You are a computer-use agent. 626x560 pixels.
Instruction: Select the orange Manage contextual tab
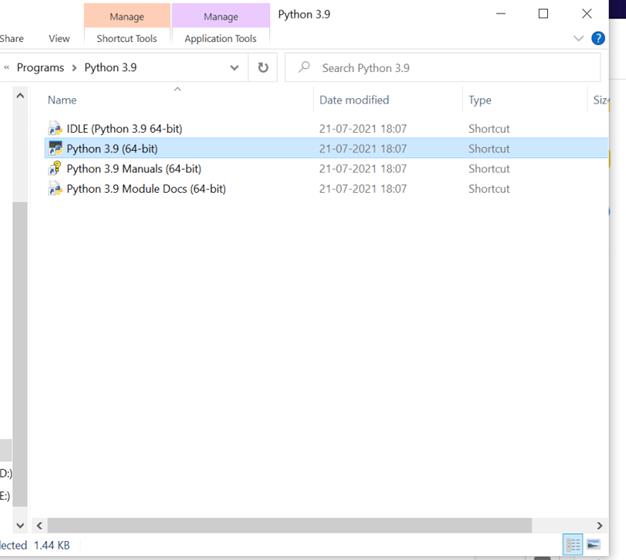point(127,16)
